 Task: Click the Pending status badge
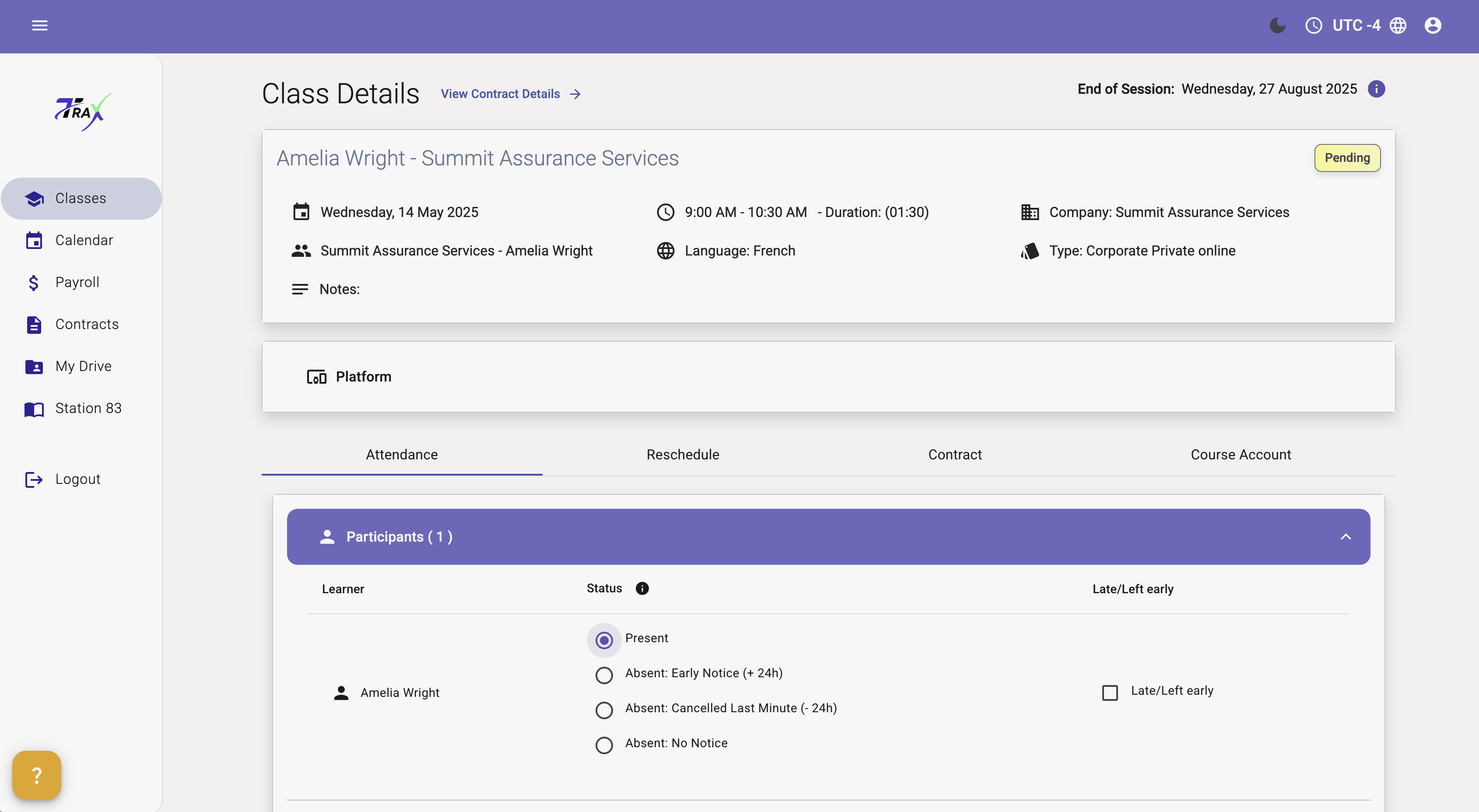[x=1347, y=158]
